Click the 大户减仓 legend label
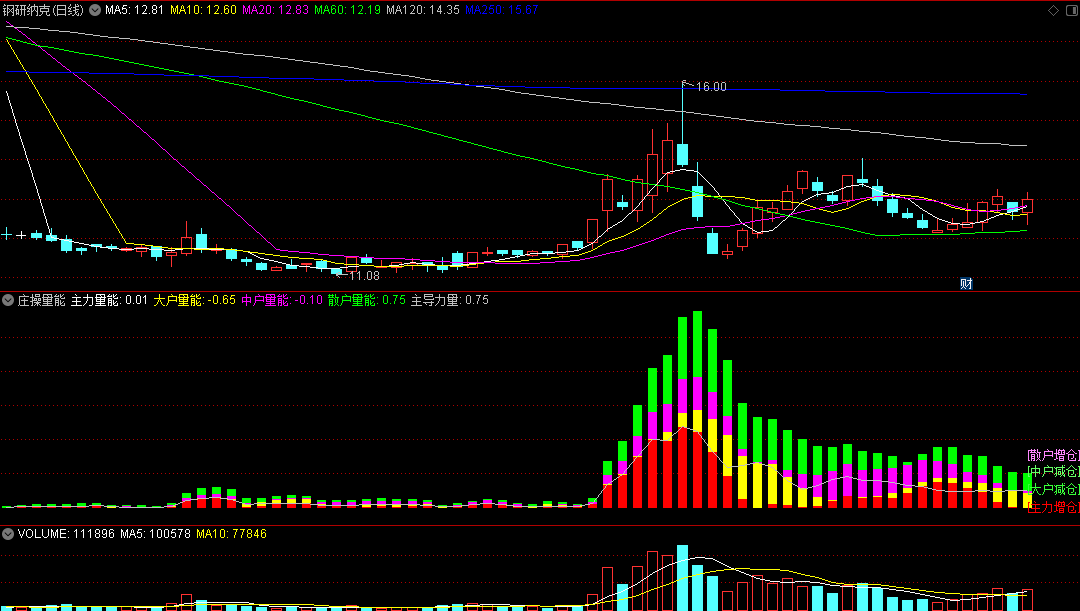Screen dimensions: 1080x611 1052,490
